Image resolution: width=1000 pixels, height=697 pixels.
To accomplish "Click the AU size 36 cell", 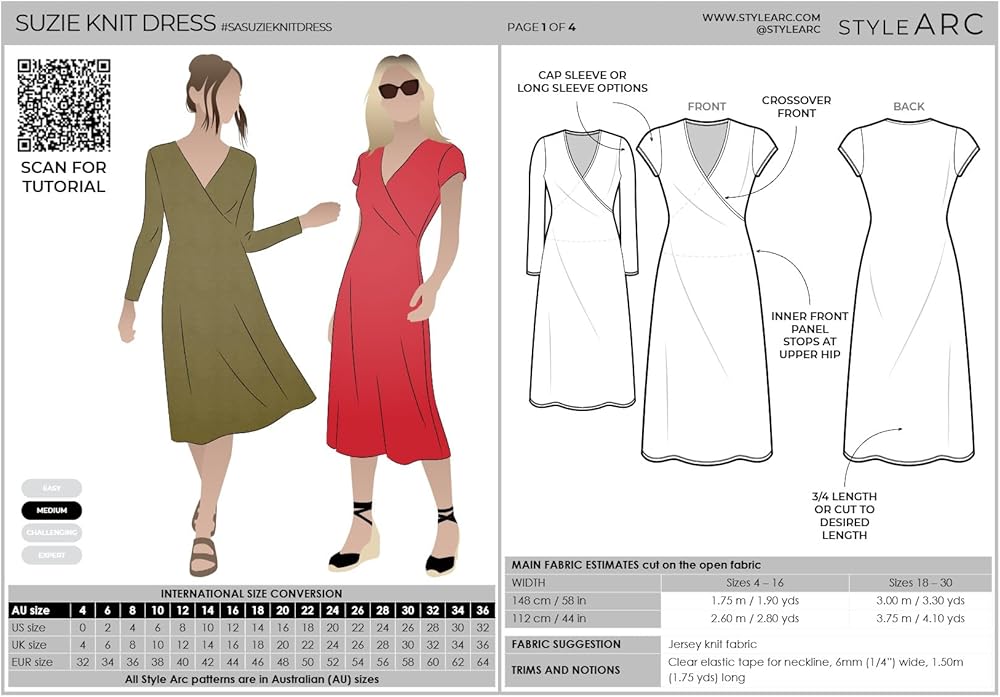I will click(x=483, y=610).
